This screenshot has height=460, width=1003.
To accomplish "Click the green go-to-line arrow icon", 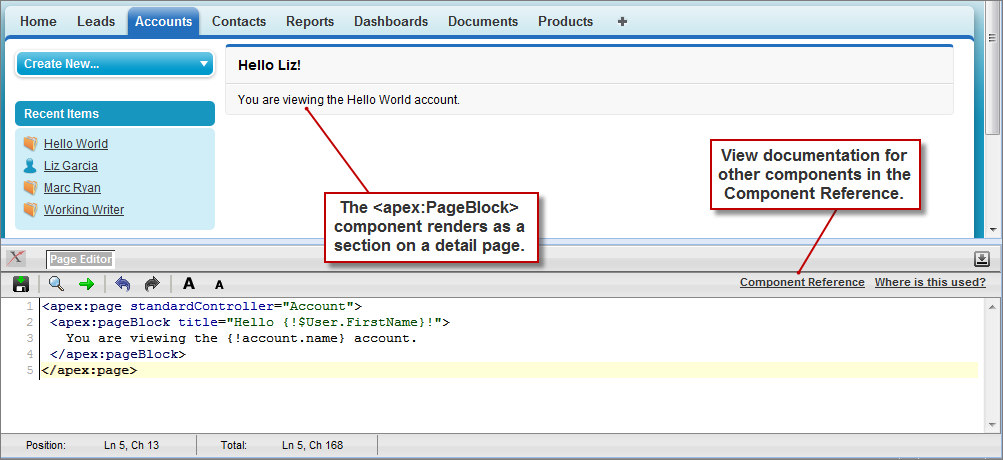I will [x=86, y=284].
